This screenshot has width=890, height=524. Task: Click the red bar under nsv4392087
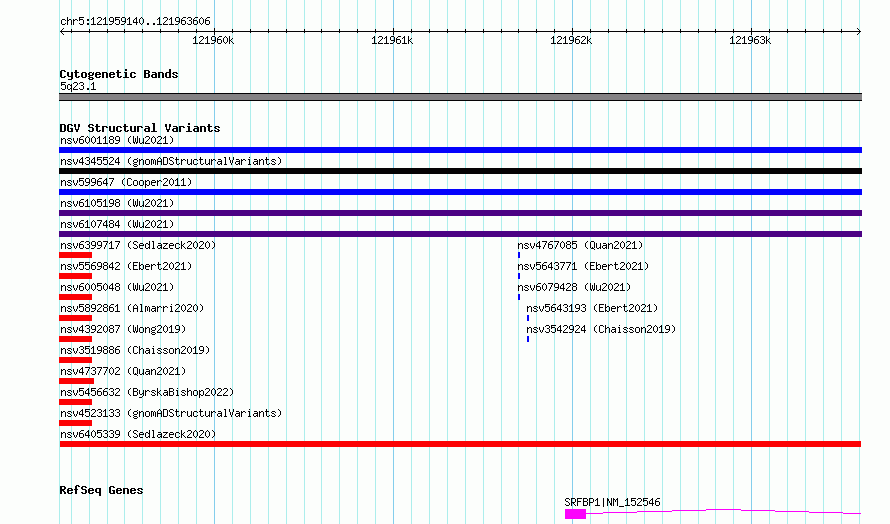pyautogui.click(x=75, y=339)
